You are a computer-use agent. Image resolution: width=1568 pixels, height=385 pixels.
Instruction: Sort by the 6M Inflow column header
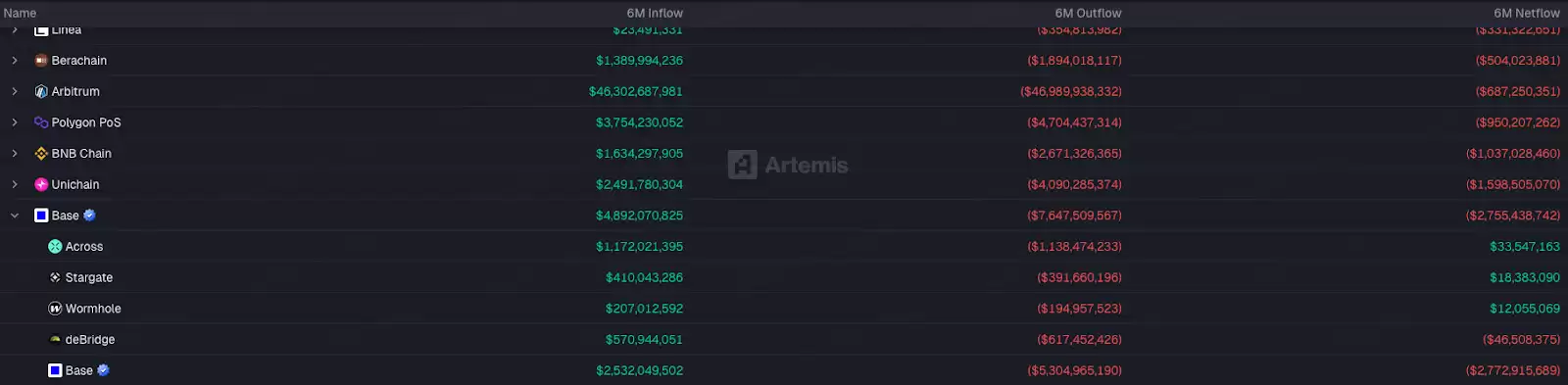(x=655, y=13)
